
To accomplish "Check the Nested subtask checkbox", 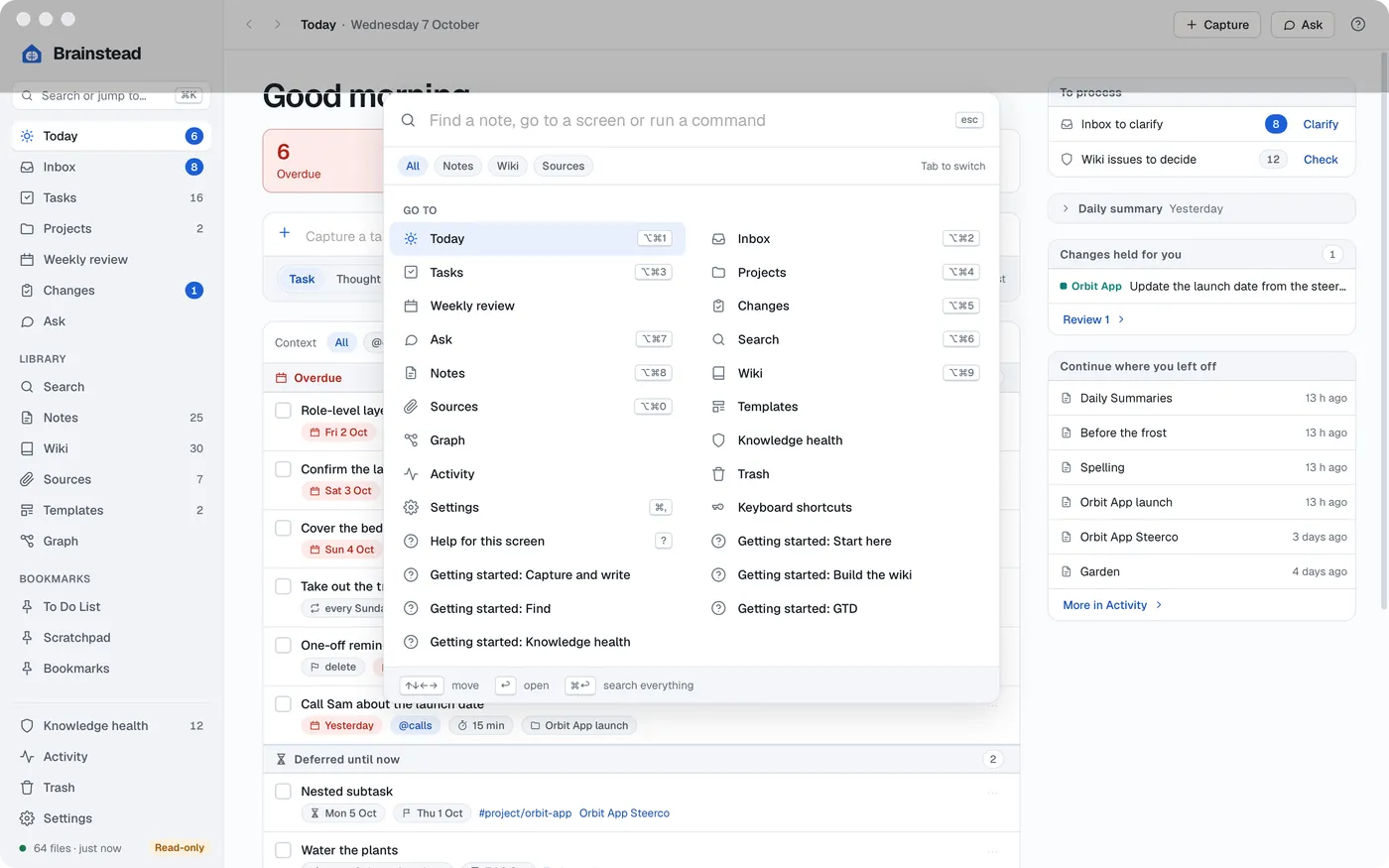I will point(283,792).
